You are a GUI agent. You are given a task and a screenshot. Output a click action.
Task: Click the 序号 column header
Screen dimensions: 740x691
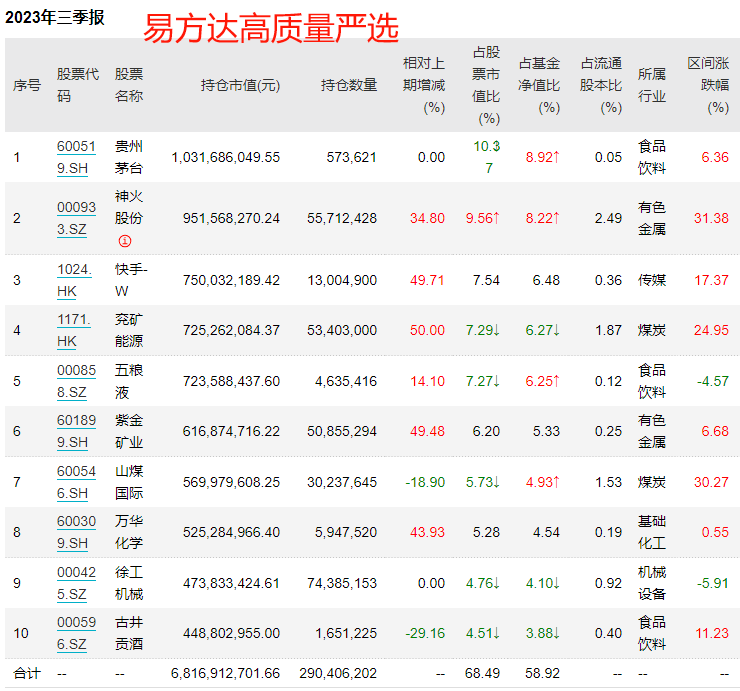coord(27,85)
